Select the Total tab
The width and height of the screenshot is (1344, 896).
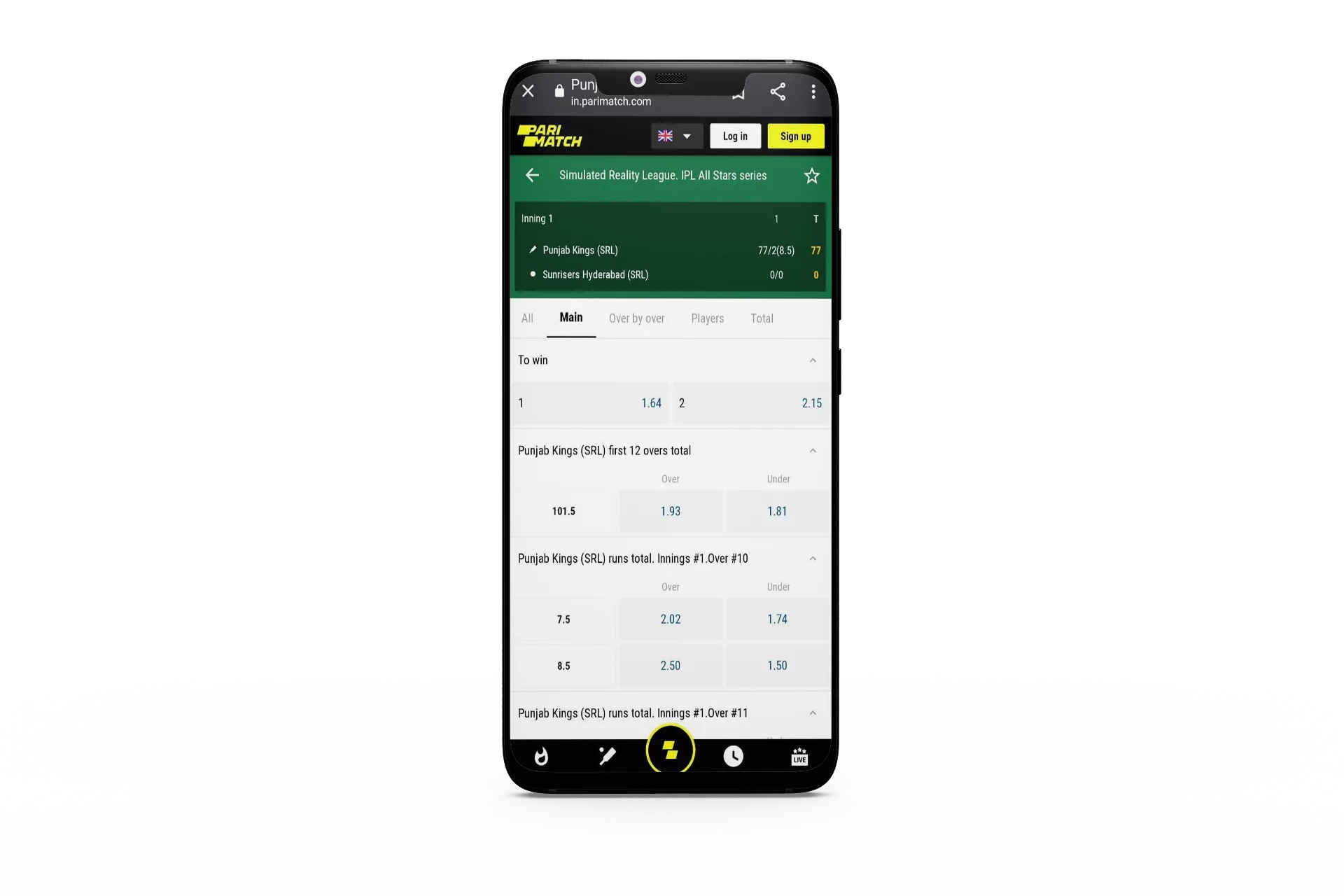point(761,318)
